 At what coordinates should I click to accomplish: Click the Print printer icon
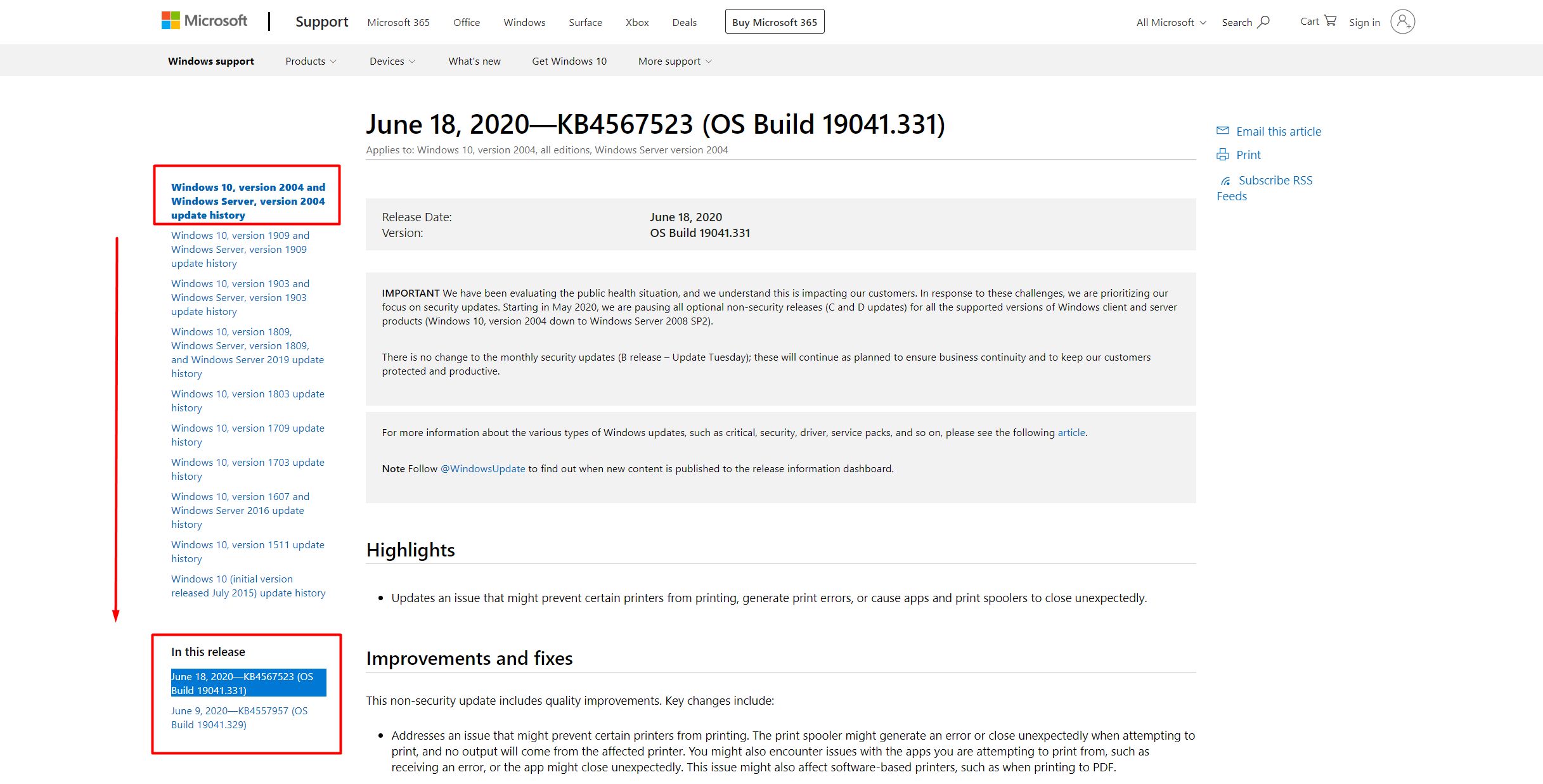[1222, 155]
